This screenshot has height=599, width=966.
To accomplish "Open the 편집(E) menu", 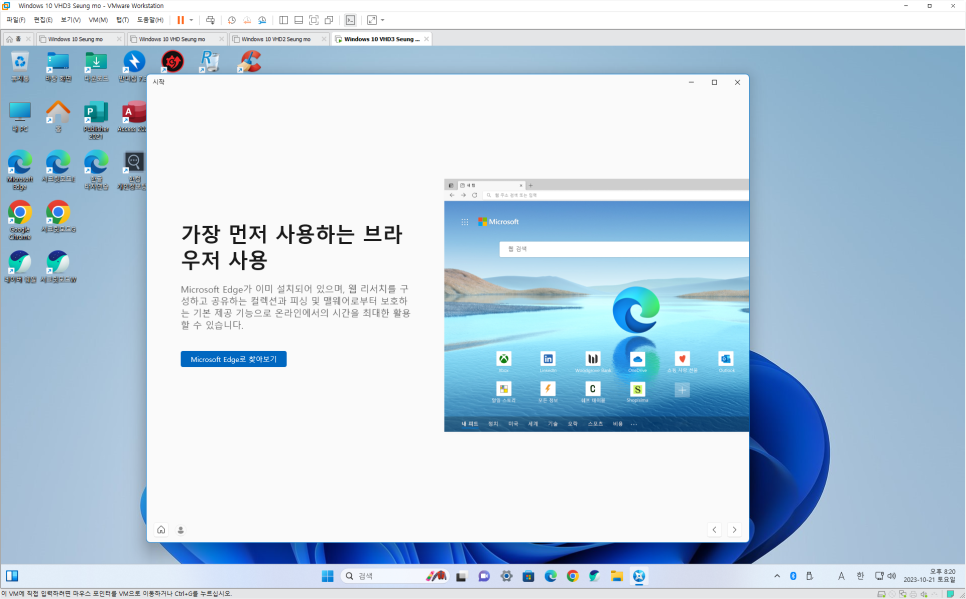I will 43,20.
